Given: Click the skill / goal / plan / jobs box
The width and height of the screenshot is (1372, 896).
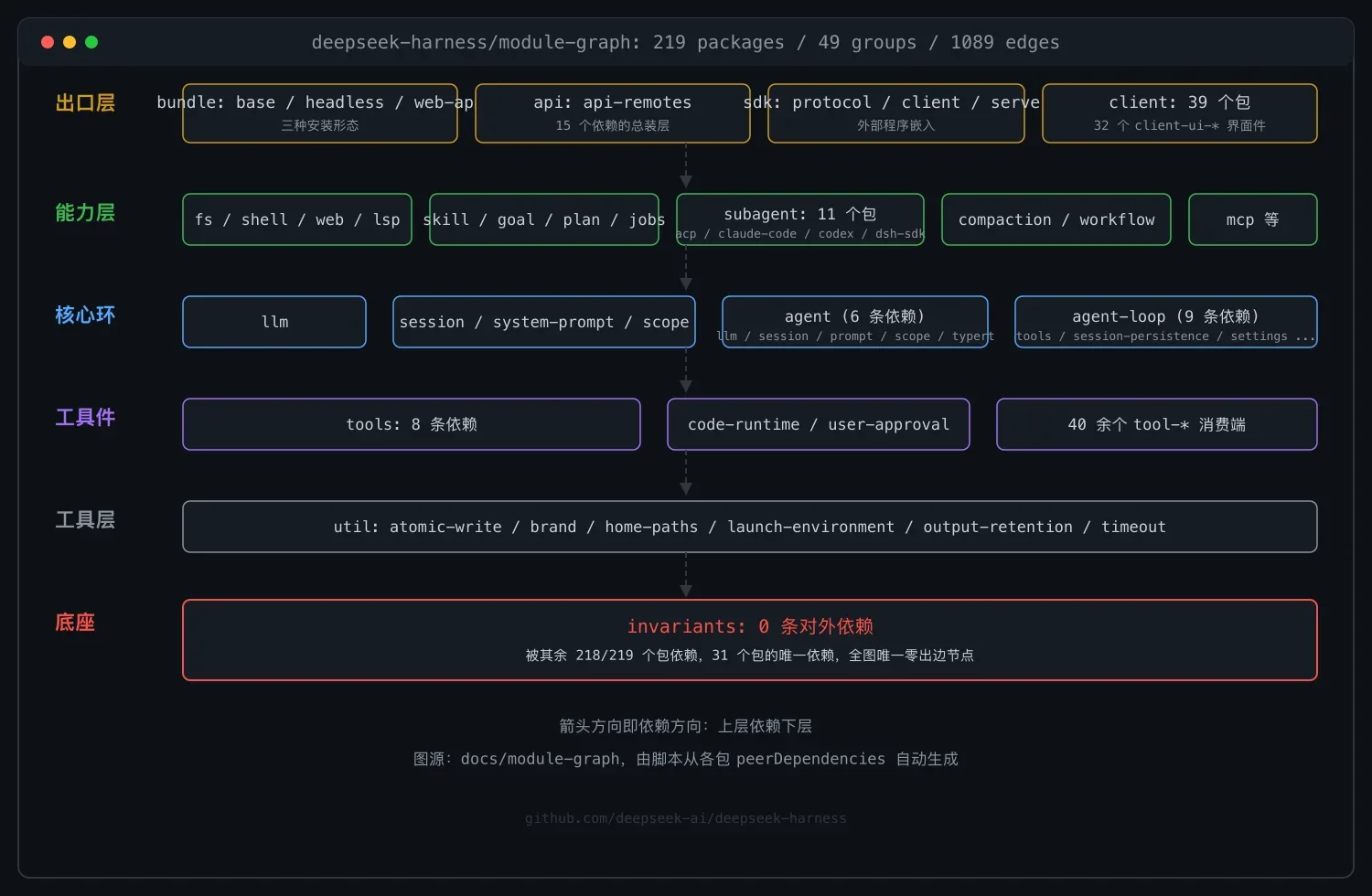Looking at the screenshot, I should (x=544, y=219).
